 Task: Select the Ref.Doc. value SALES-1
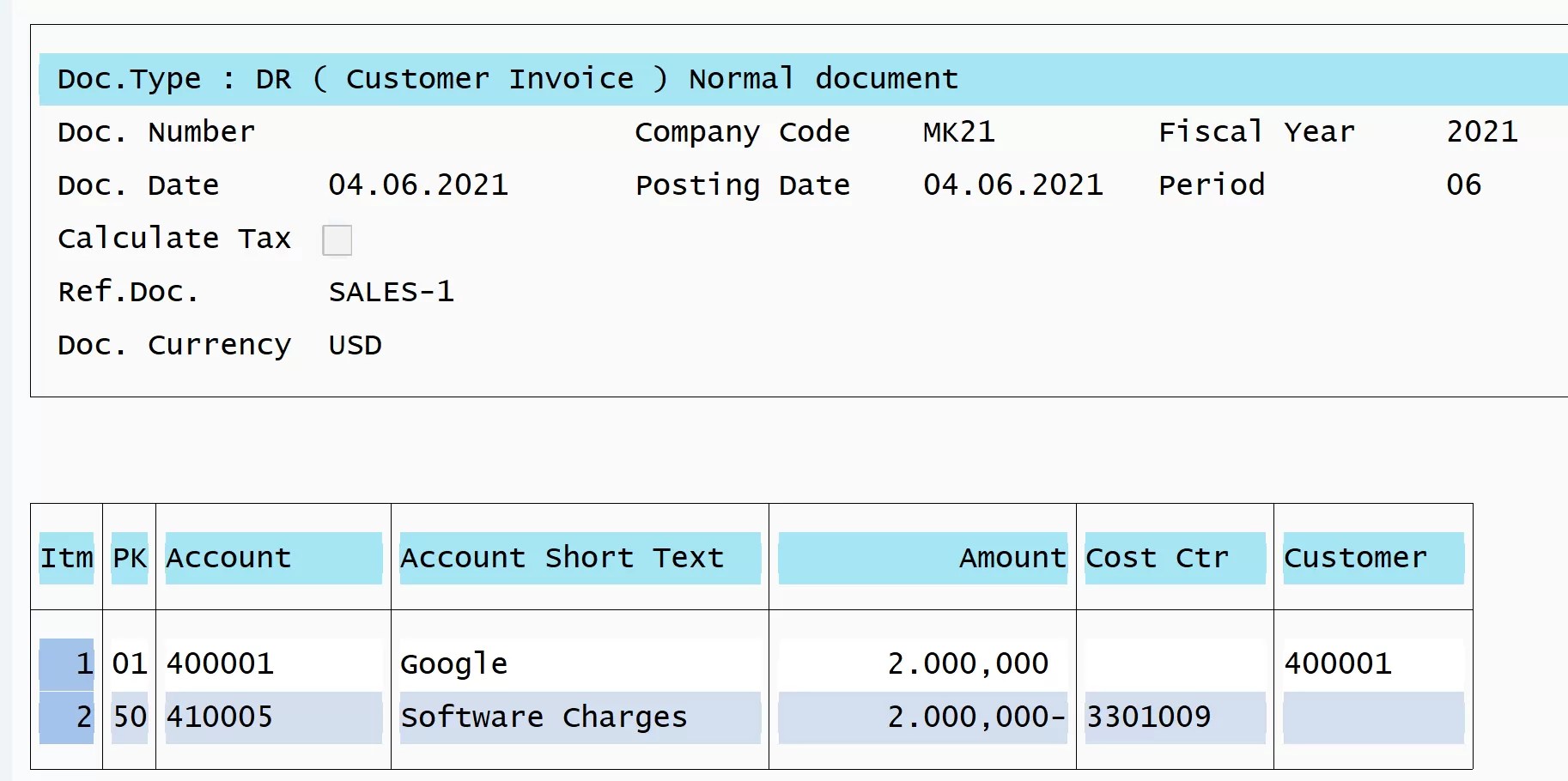[392, 292]
